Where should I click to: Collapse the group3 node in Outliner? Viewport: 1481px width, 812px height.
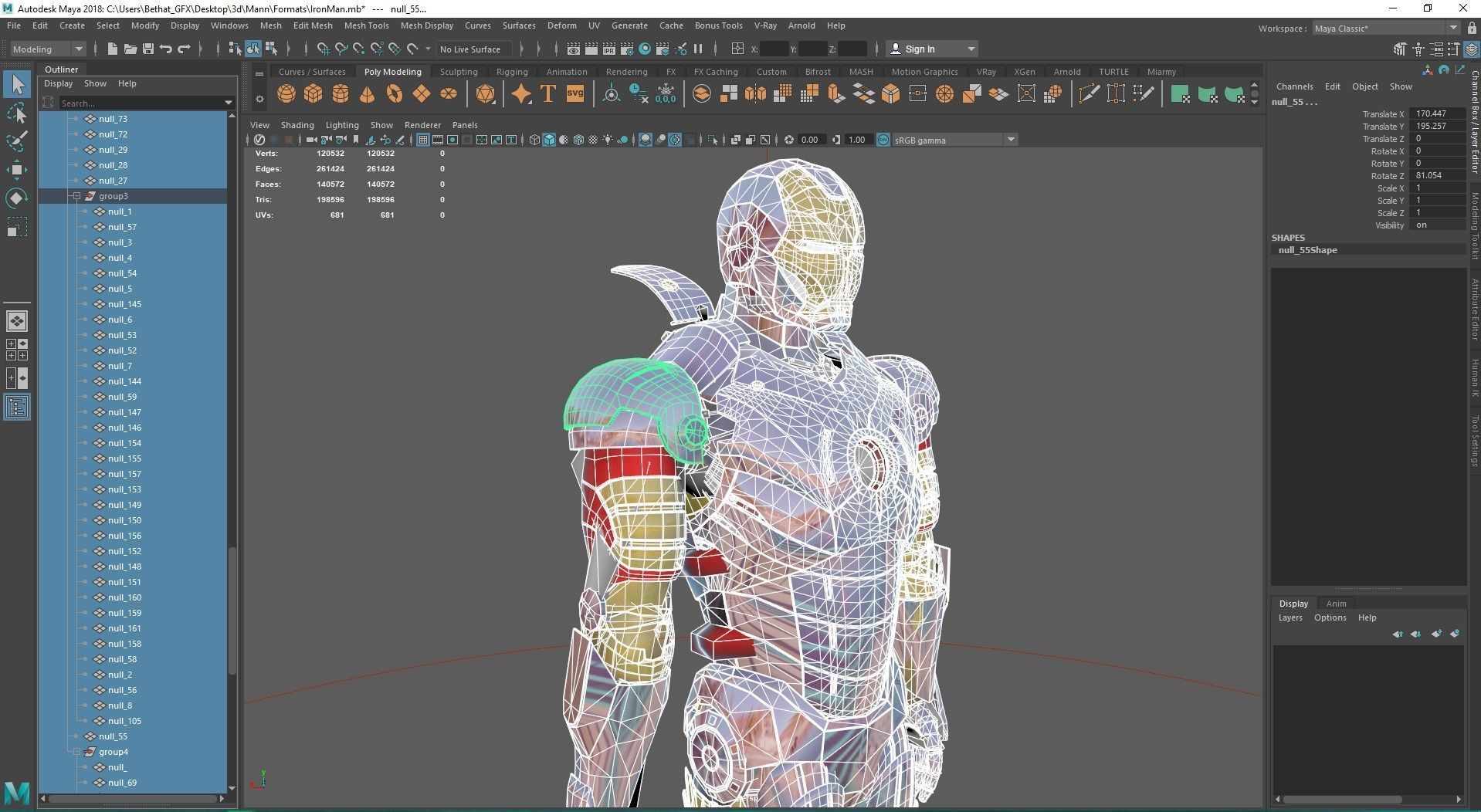[x=76, y=196]
